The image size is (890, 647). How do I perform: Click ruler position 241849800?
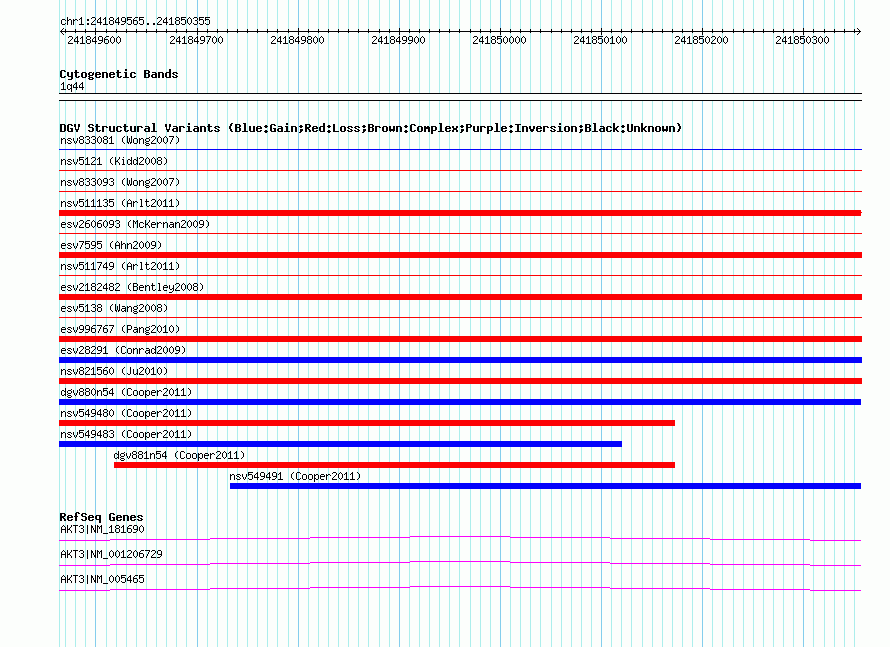[x=297, y=40]
